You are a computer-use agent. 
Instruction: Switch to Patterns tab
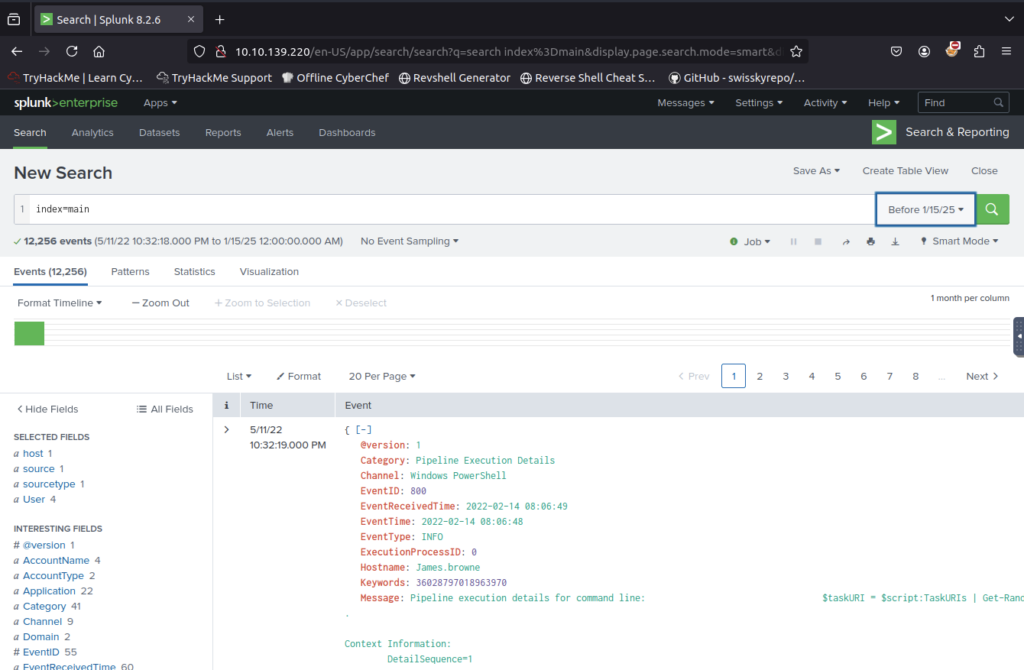coord(130,272)
